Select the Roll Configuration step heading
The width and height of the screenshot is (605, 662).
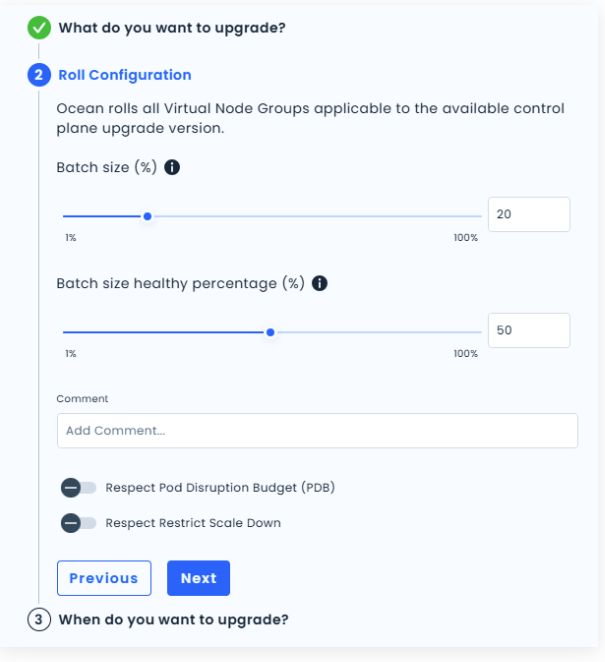[x=125, y=75]
